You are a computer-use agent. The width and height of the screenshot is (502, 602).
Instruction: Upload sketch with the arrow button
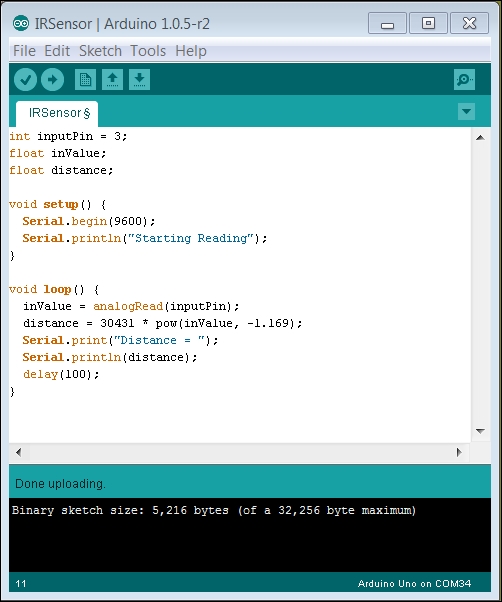pos(53,80)
